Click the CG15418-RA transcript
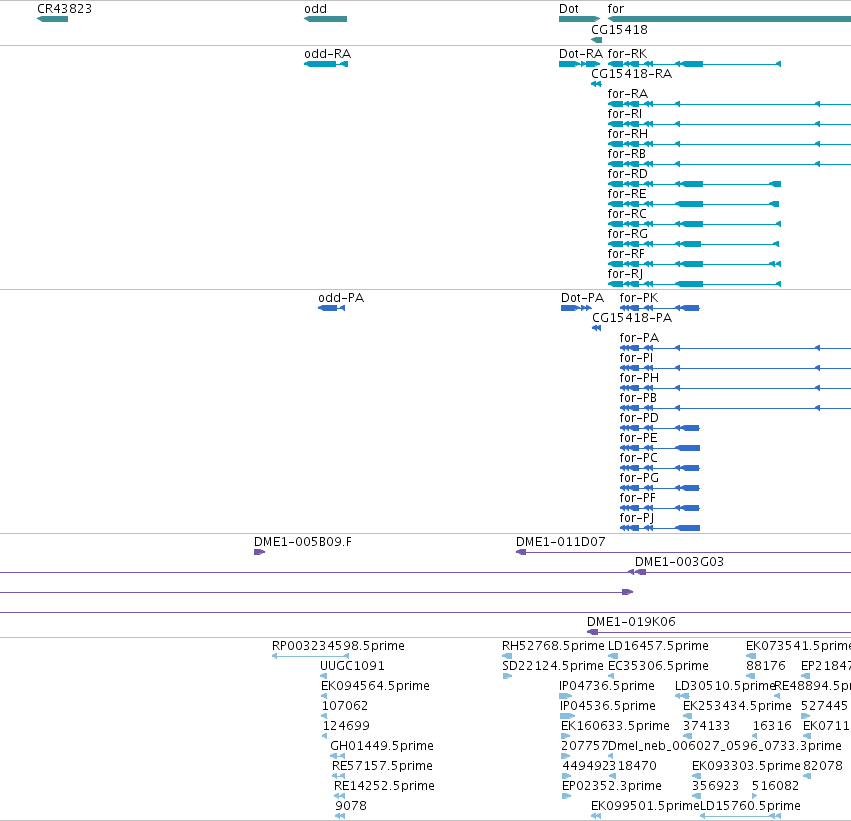 point(596,84)
